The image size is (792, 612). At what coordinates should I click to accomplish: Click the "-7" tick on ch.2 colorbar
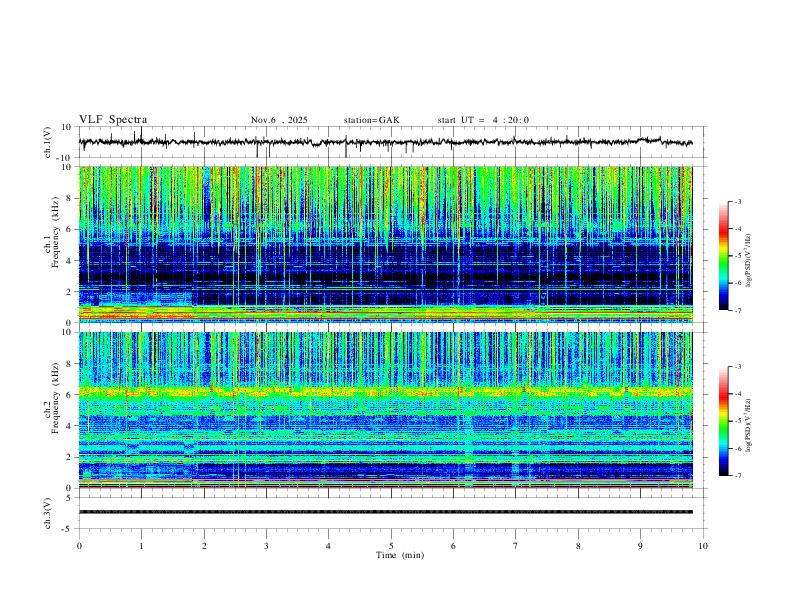[737, 476]
